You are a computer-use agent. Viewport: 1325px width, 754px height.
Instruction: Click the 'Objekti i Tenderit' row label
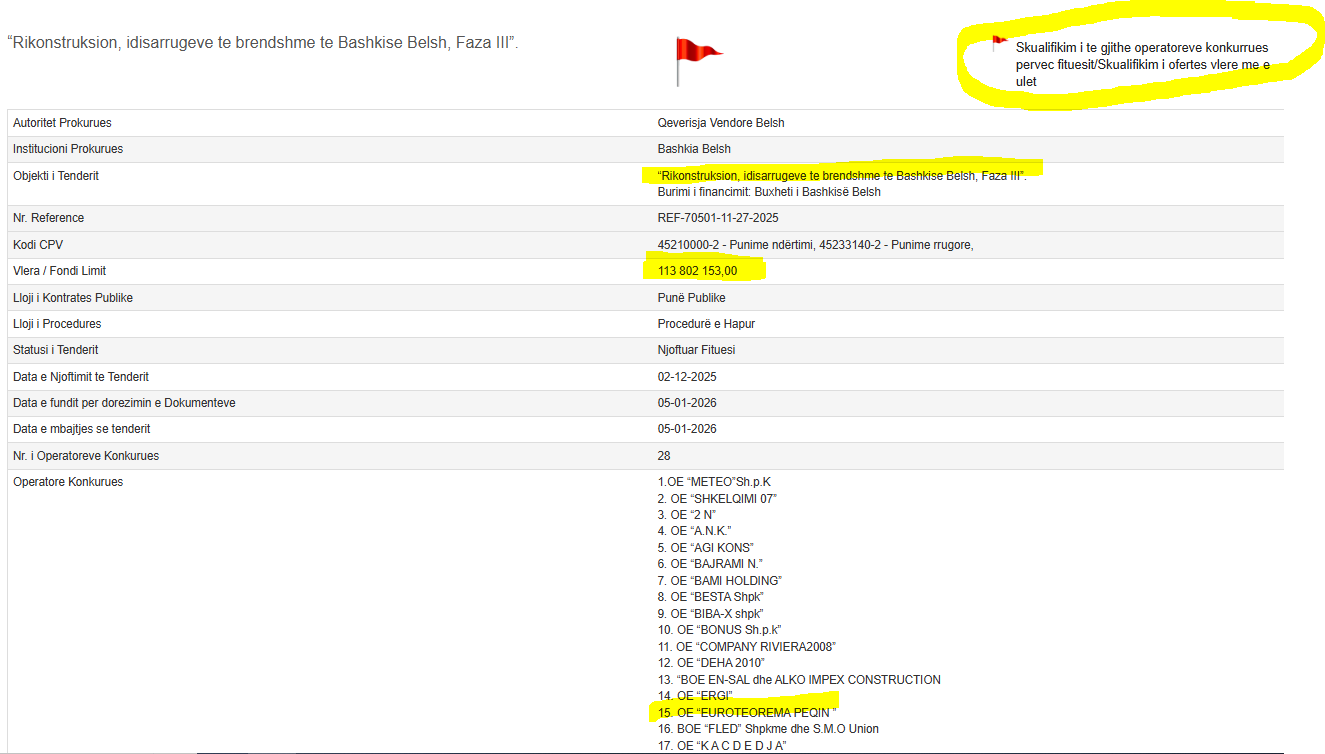pos(56,176)
